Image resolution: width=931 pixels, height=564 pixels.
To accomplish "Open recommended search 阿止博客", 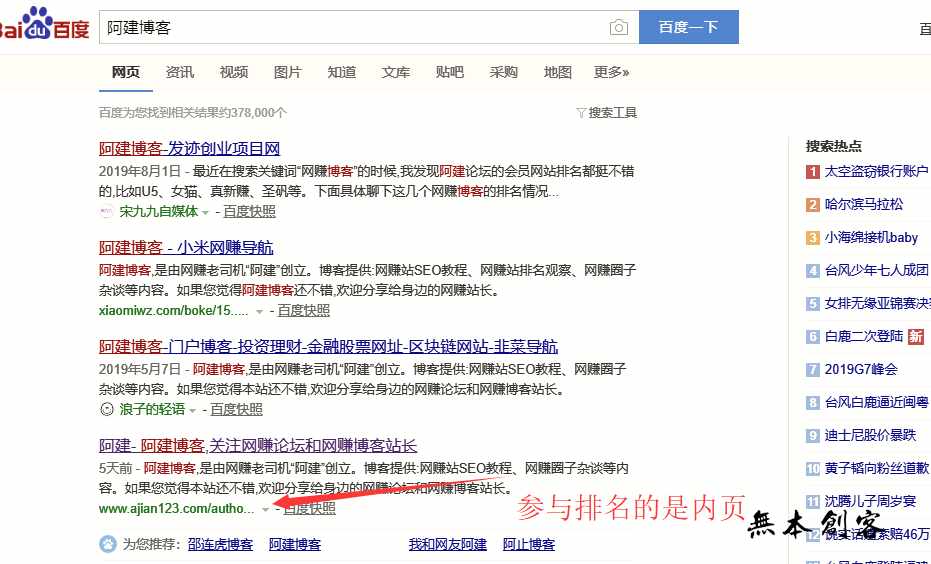I will (529, 544).
